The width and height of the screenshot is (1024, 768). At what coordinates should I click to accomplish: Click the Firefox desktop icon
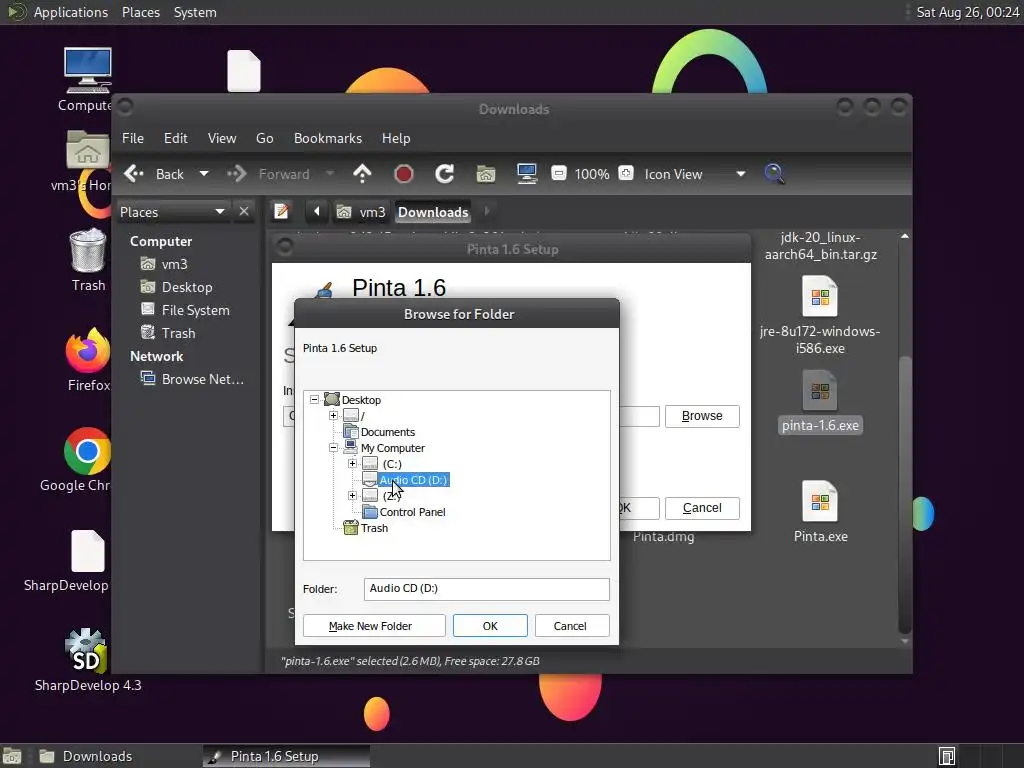(x=88, y=351)
